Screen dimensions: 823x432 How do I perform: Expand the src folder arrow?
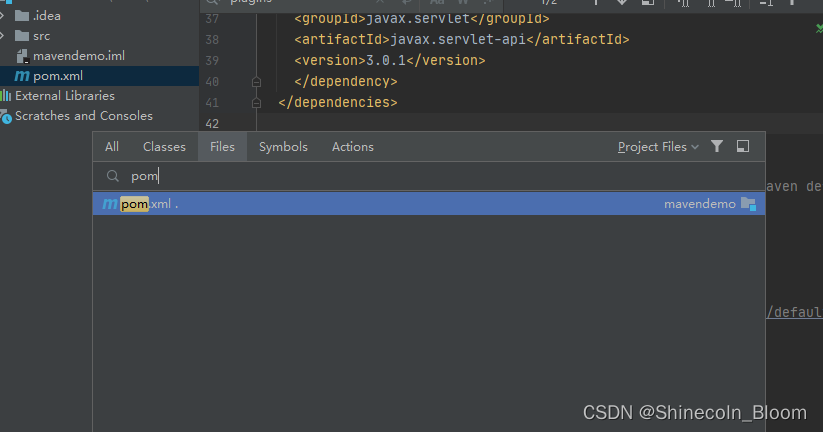point(2,36)
